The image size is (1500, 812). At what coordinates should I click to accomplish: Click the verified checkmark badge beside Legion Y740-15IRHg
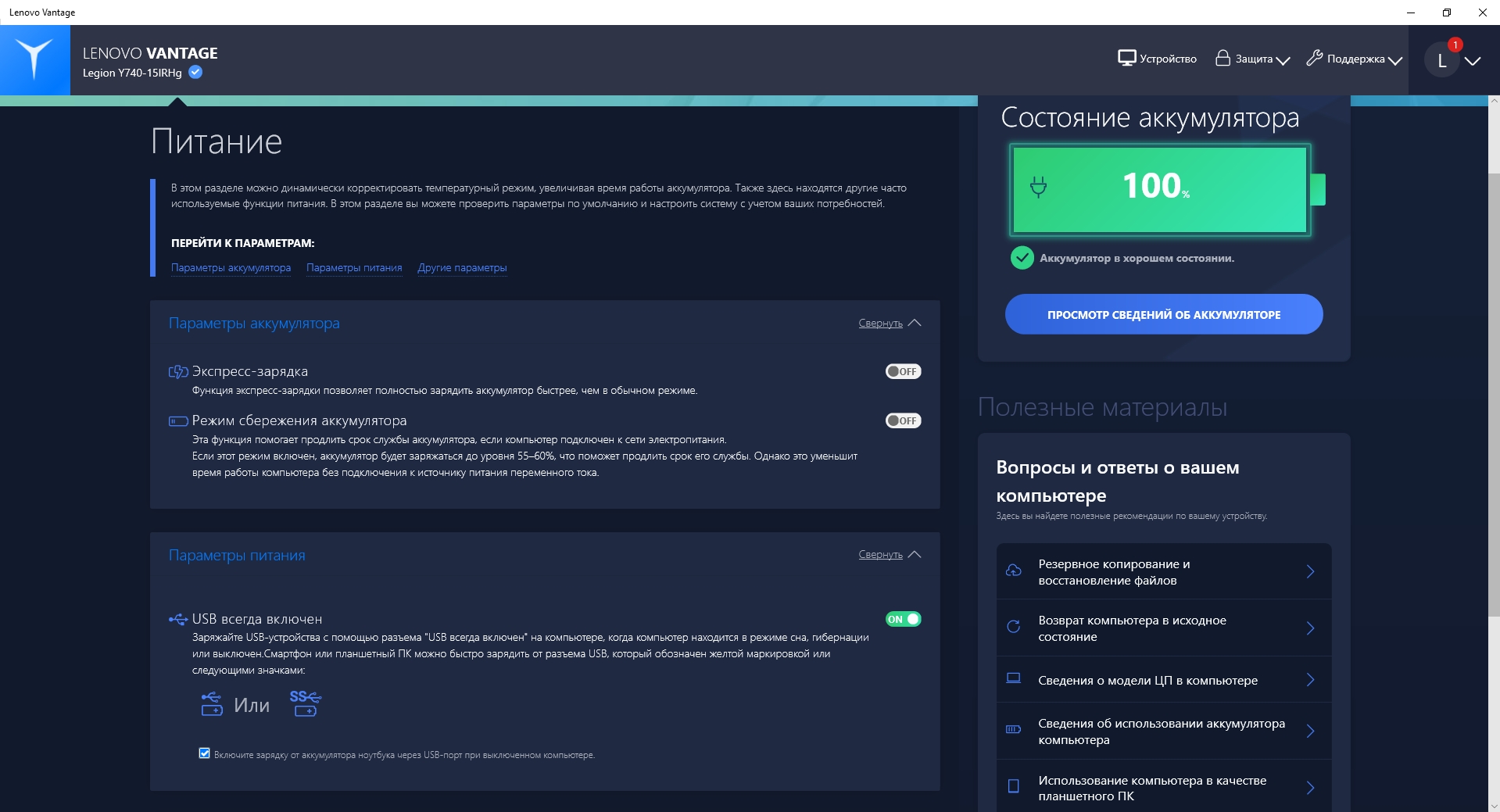coord(195,72)
